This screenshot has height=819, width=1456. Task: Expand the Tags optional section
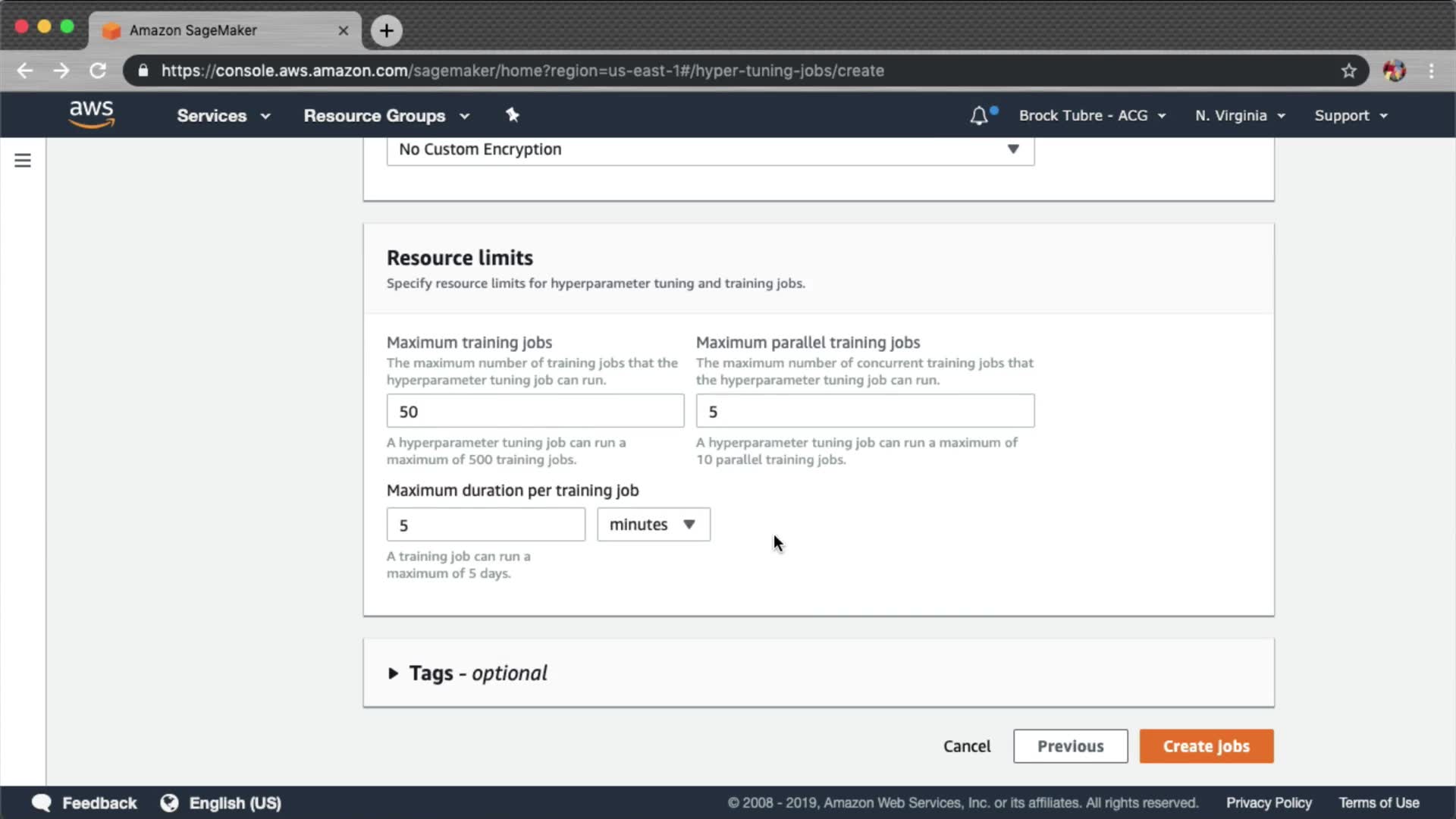393,673
